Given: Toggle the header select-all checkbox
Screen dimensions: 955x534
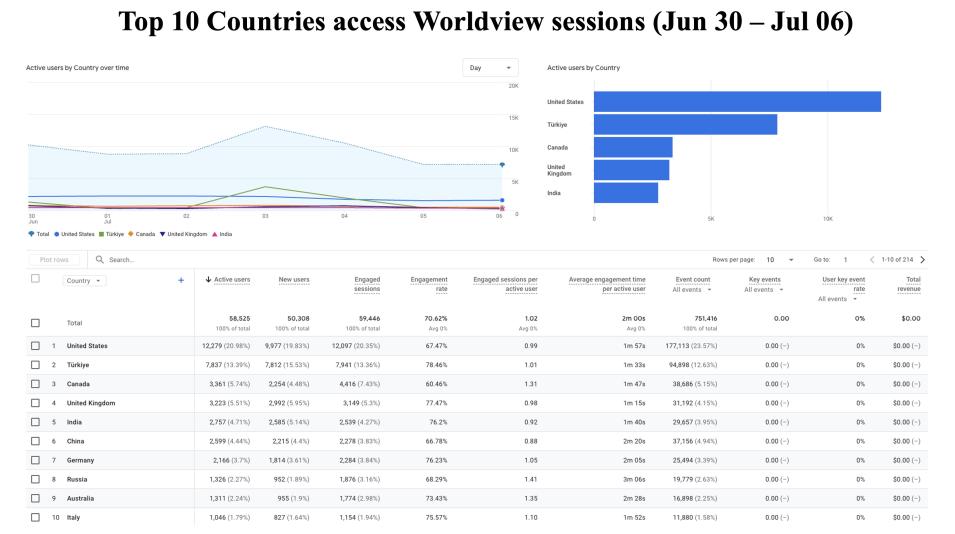Looking at the screenshot, I should (x=35, y=278).
